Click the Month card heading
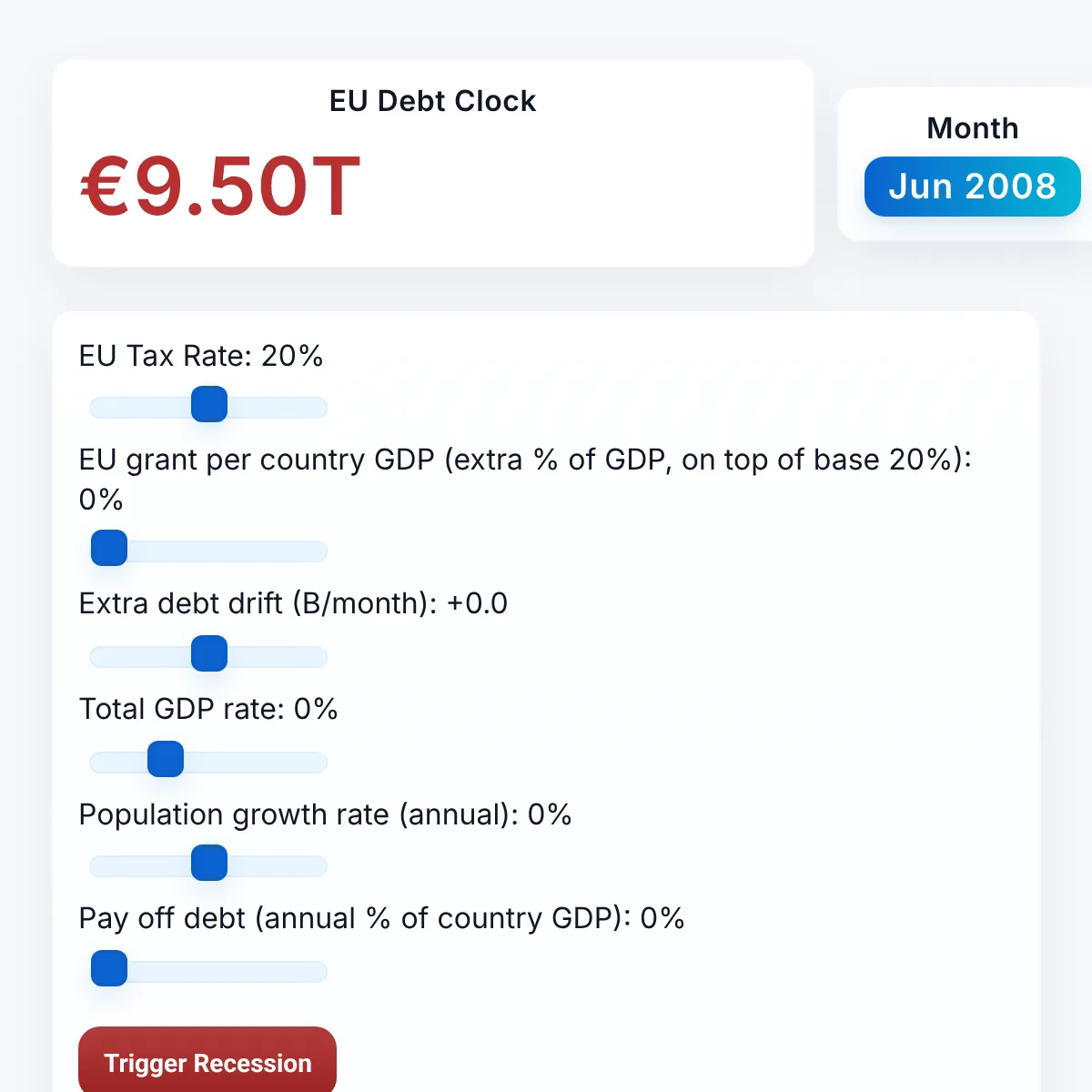1092x1092 pixels. click(x=972, y=128)
